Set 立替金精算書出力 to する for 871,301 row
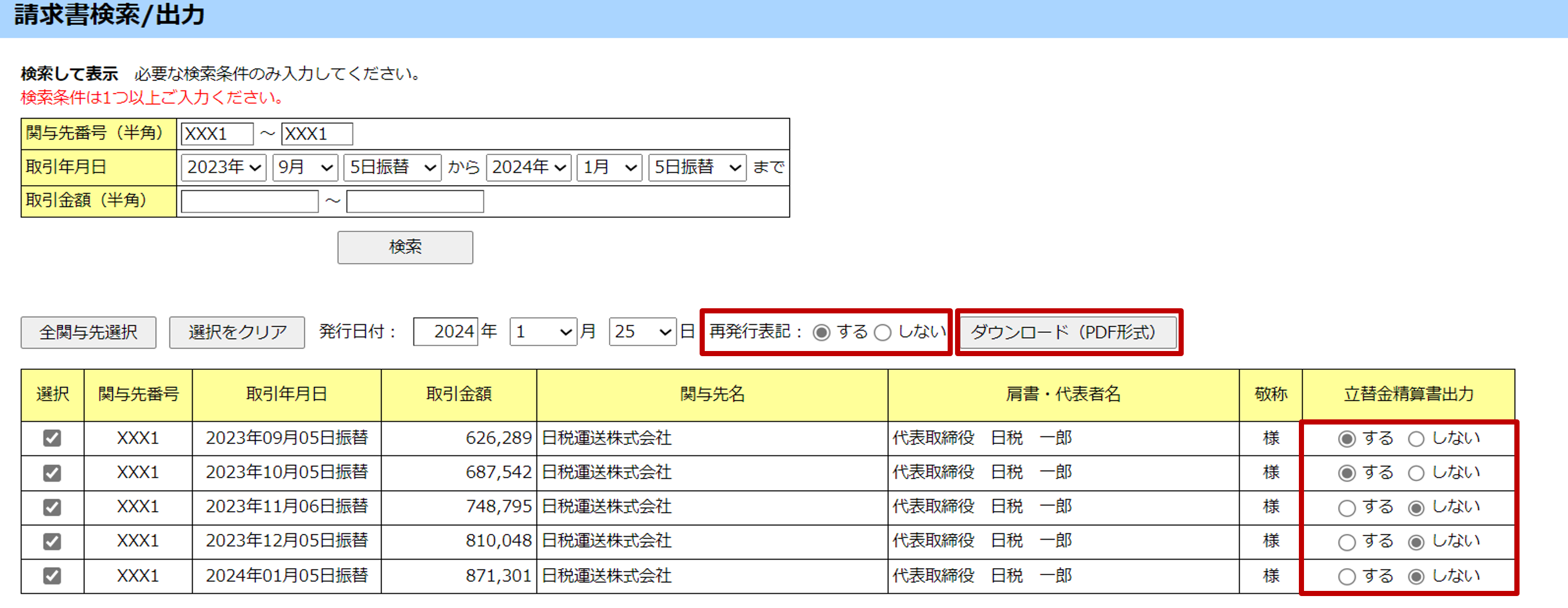 click(x=1346, y=576)
